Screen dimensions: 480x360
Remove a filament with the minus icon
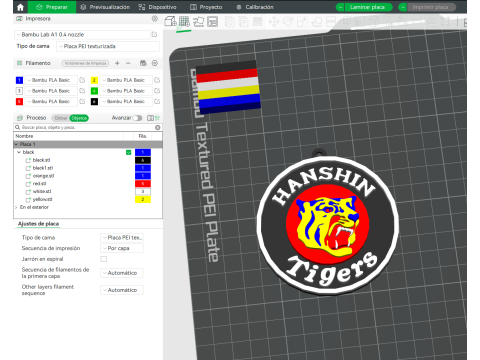[x=128, y=63]
